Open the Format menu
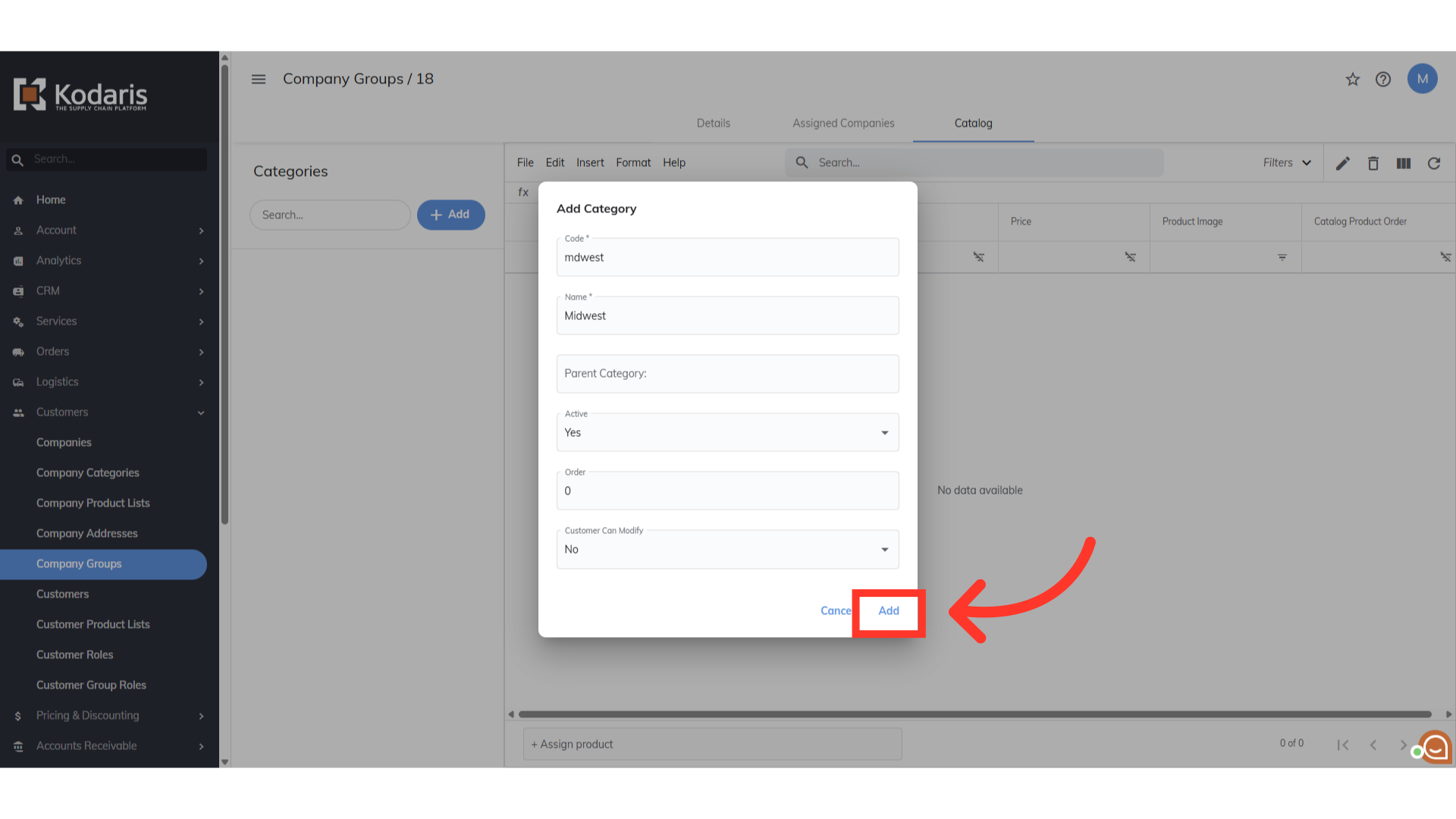1456x819 pixels. click(x=633, y=162)
